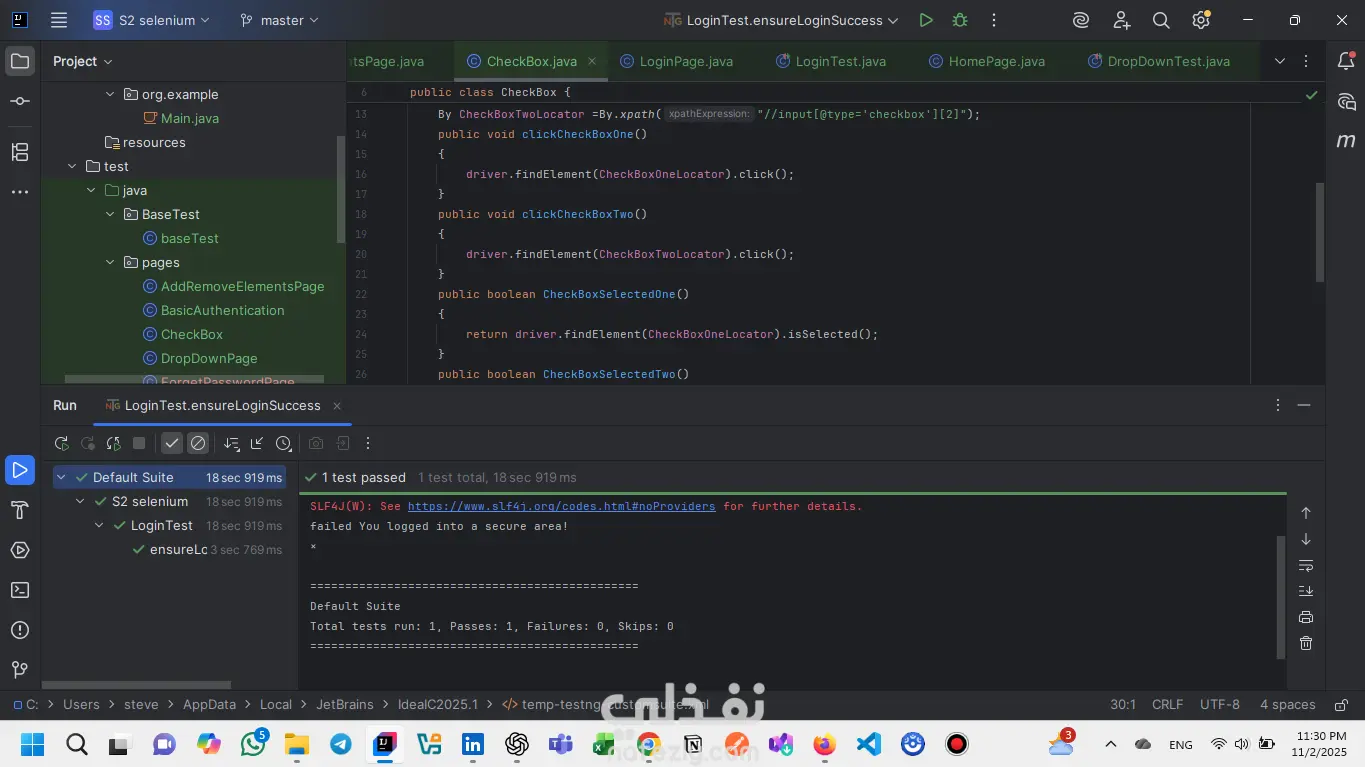Open the Services tool window
The height and width of the screenshot is (767, 1365).
pyautogui.click(x=20, y=550)
